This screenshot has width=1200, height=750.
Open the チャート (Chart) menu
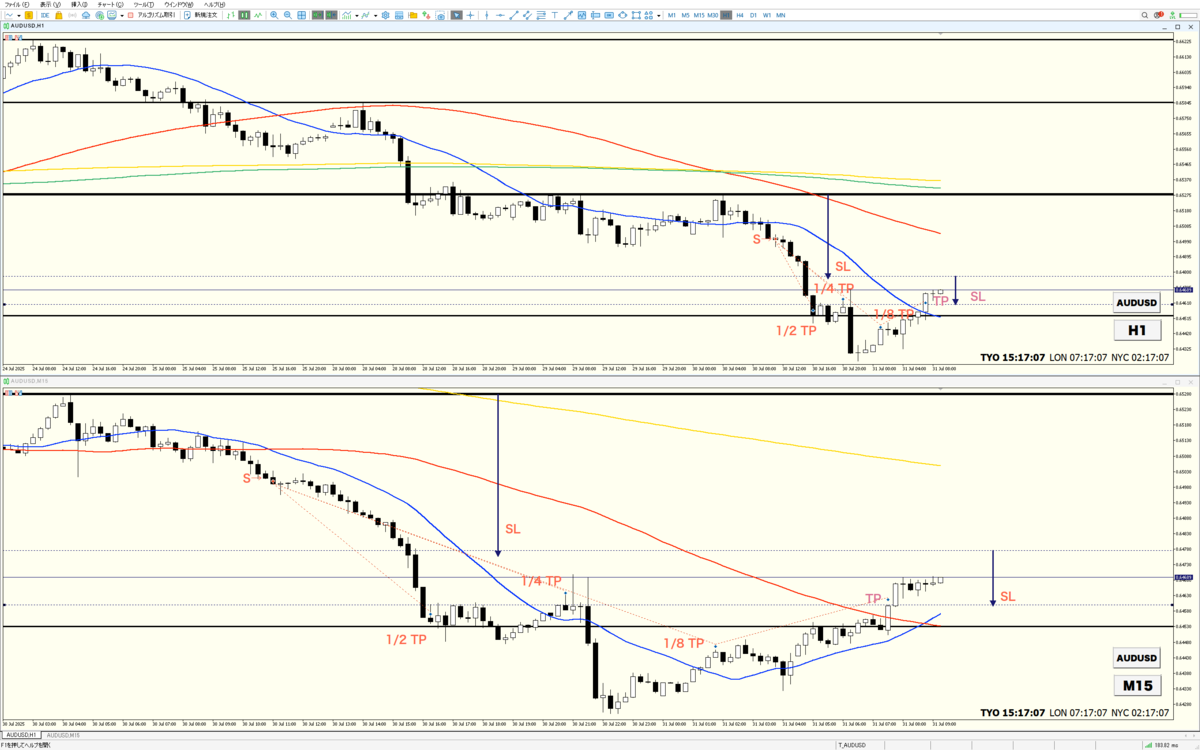coord(110,5)
